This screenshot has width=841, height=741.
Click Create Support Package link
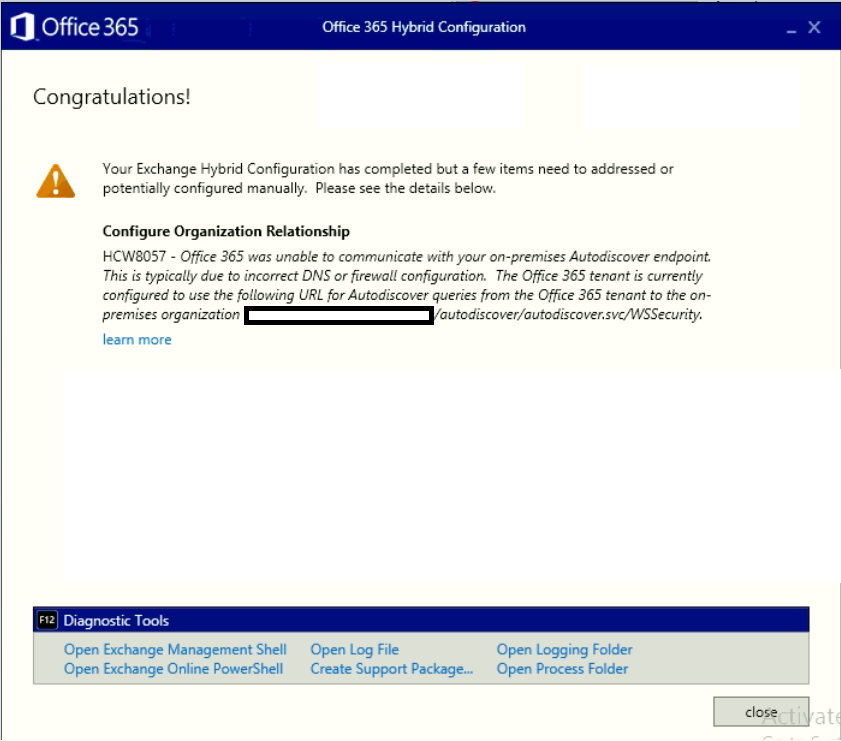pos(392,669)
